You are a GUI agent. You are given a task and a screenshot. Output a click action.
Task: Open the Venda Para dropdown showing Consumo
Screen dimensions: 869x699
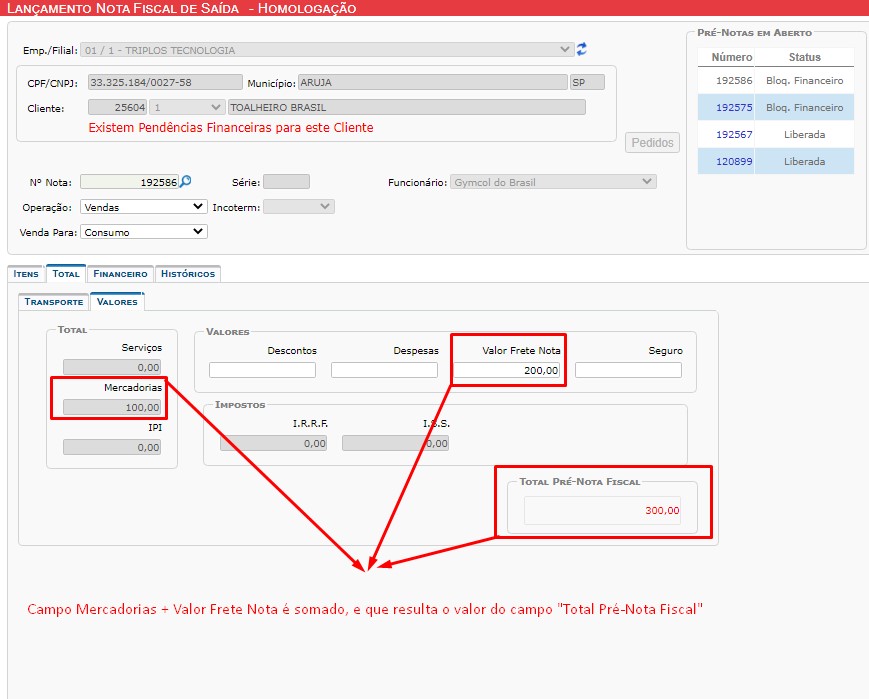[x=144, y=232]
